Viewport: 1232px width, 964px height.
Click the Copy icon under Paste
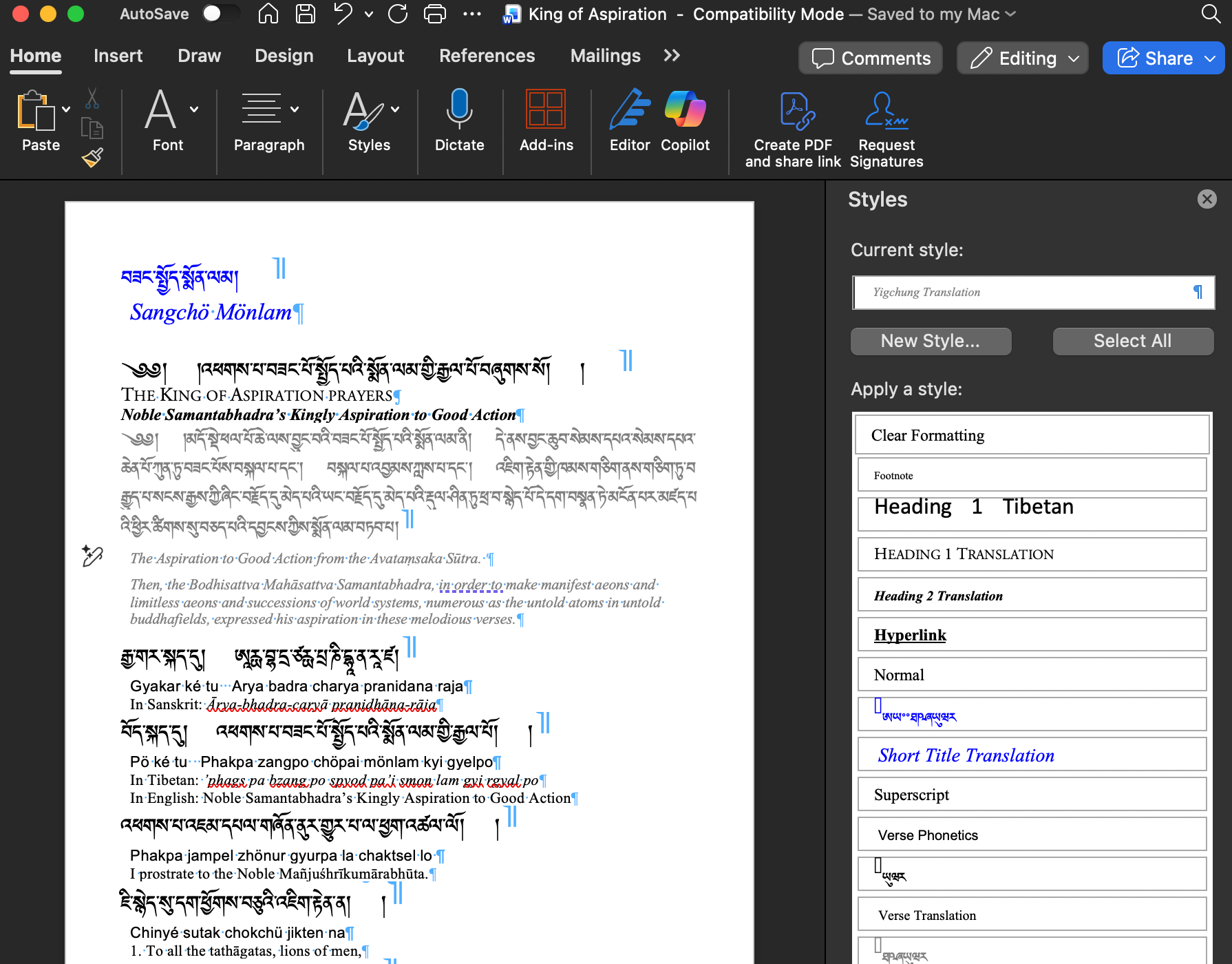(x=92, y=127)
